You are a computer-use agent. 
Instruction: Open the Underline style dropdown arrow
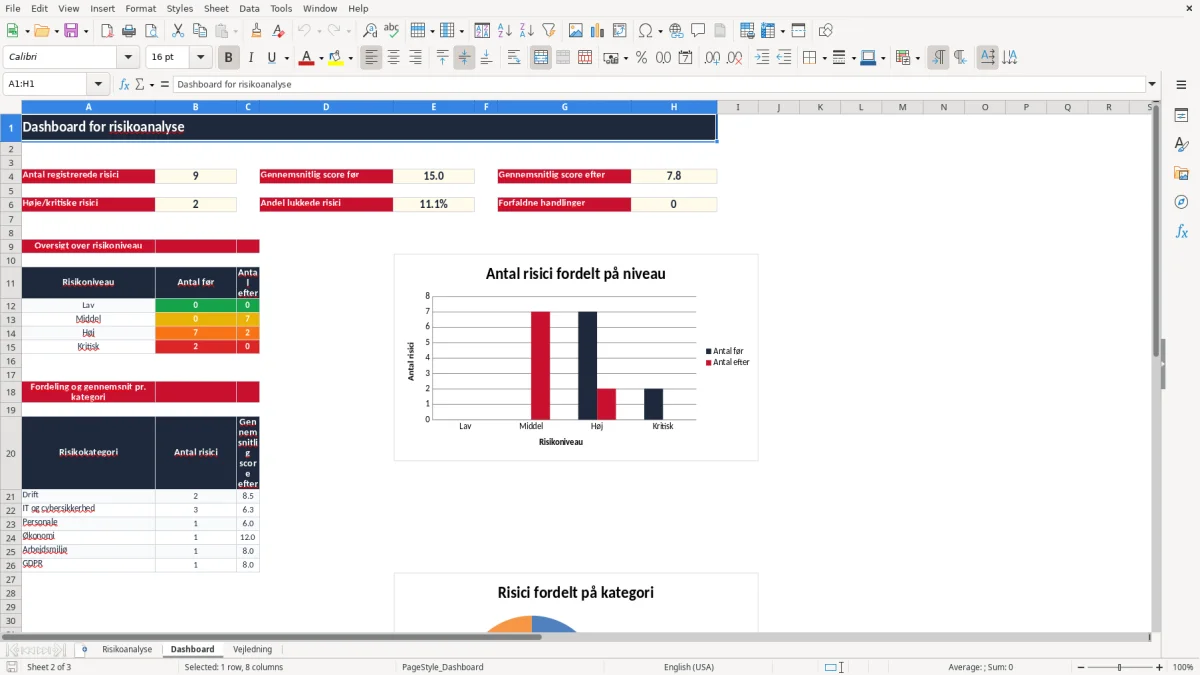coord(286,58)
